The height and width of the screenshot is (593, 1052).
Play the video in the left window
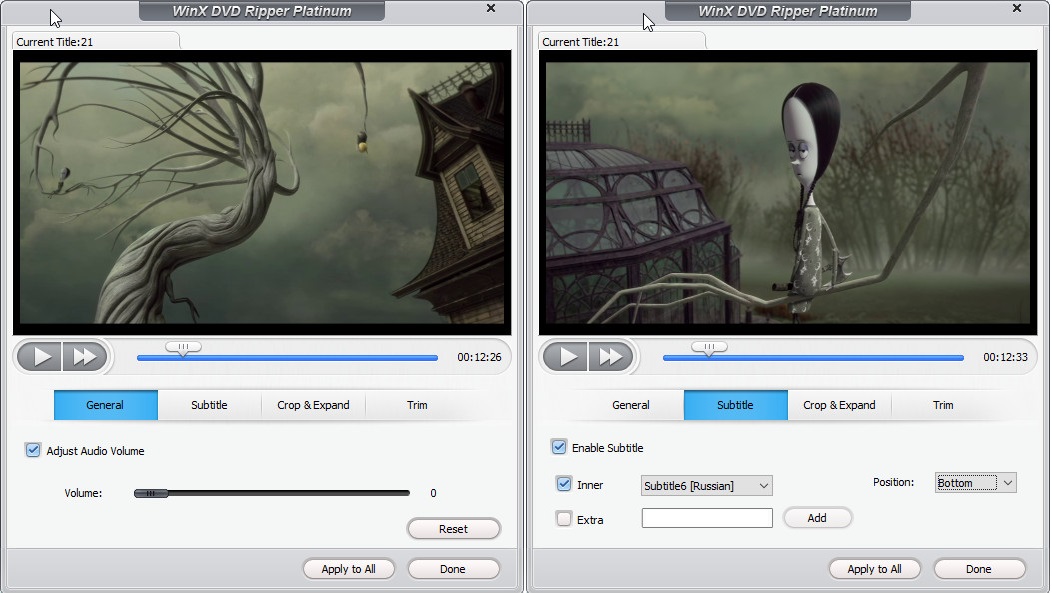coord(40,357)
